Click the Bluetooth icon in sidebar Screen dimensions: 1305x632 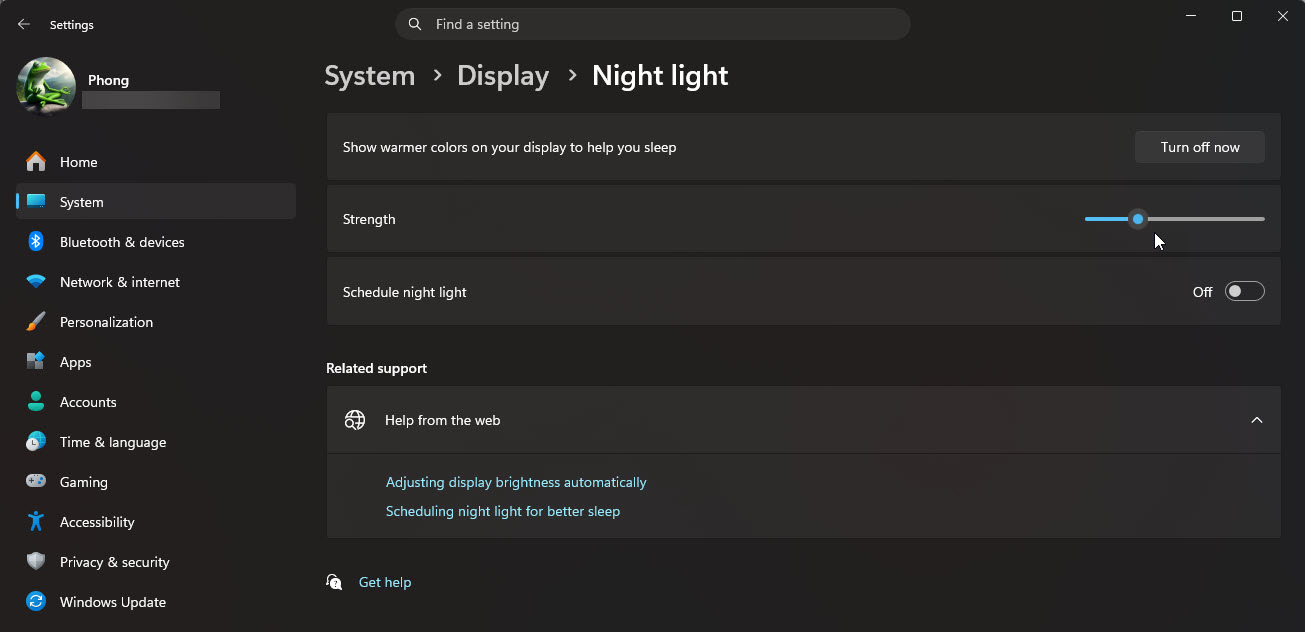[36, 242]
